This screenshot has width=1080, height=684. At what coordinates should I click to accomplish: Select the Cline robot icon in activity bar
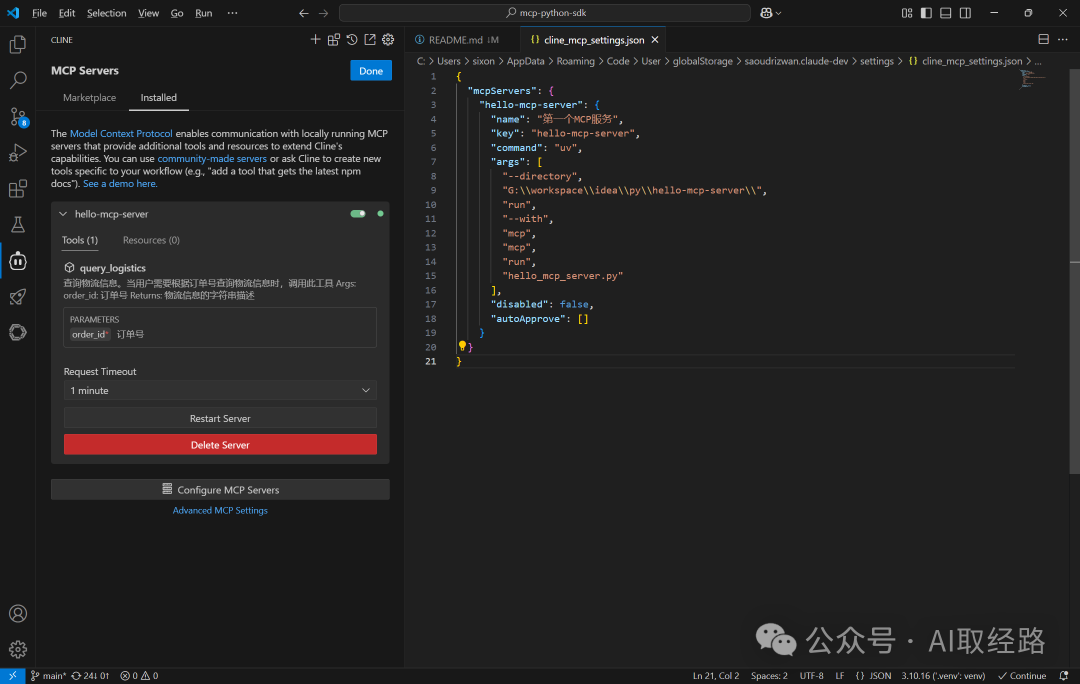point(18,261)
